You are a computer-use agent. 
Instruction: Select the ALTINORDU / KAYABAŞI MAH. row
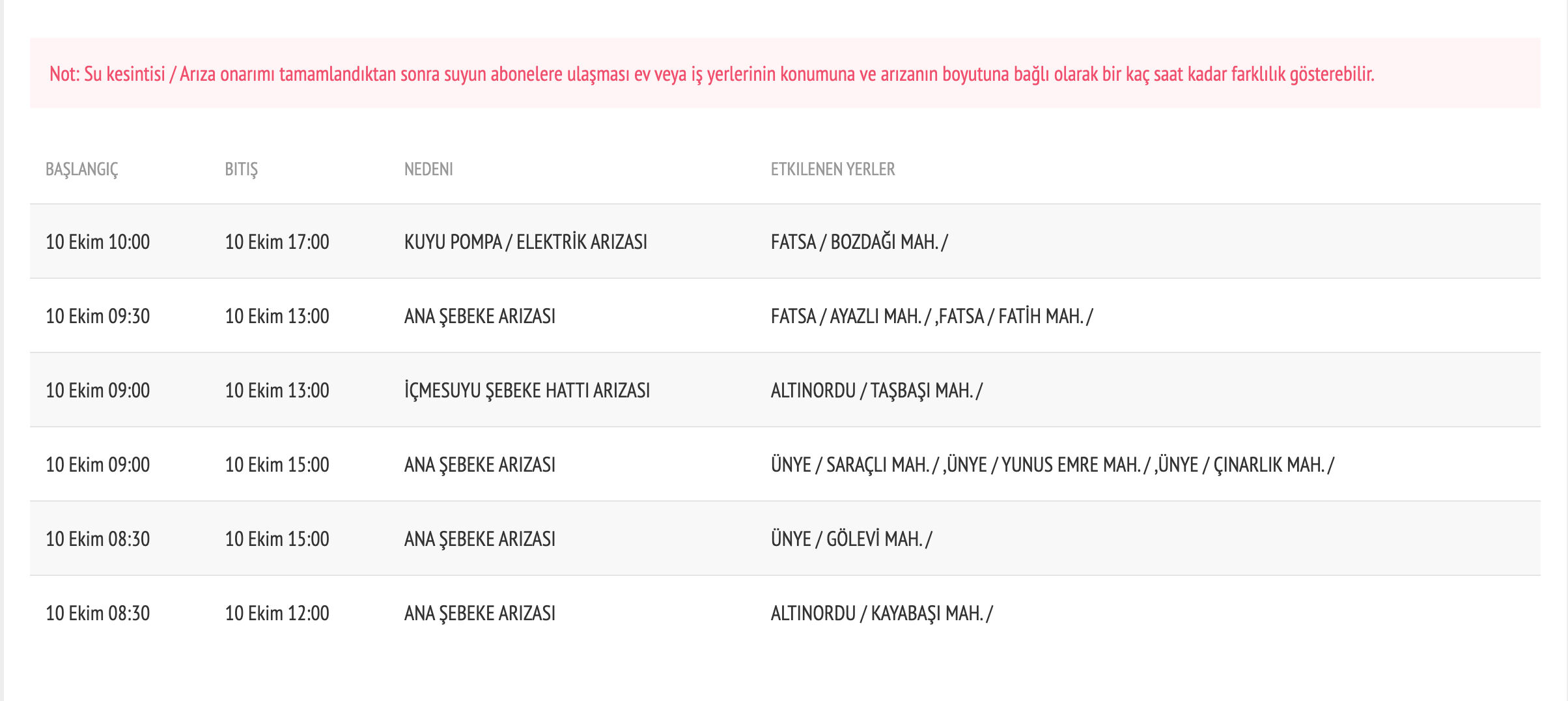[x=880, y=612]
